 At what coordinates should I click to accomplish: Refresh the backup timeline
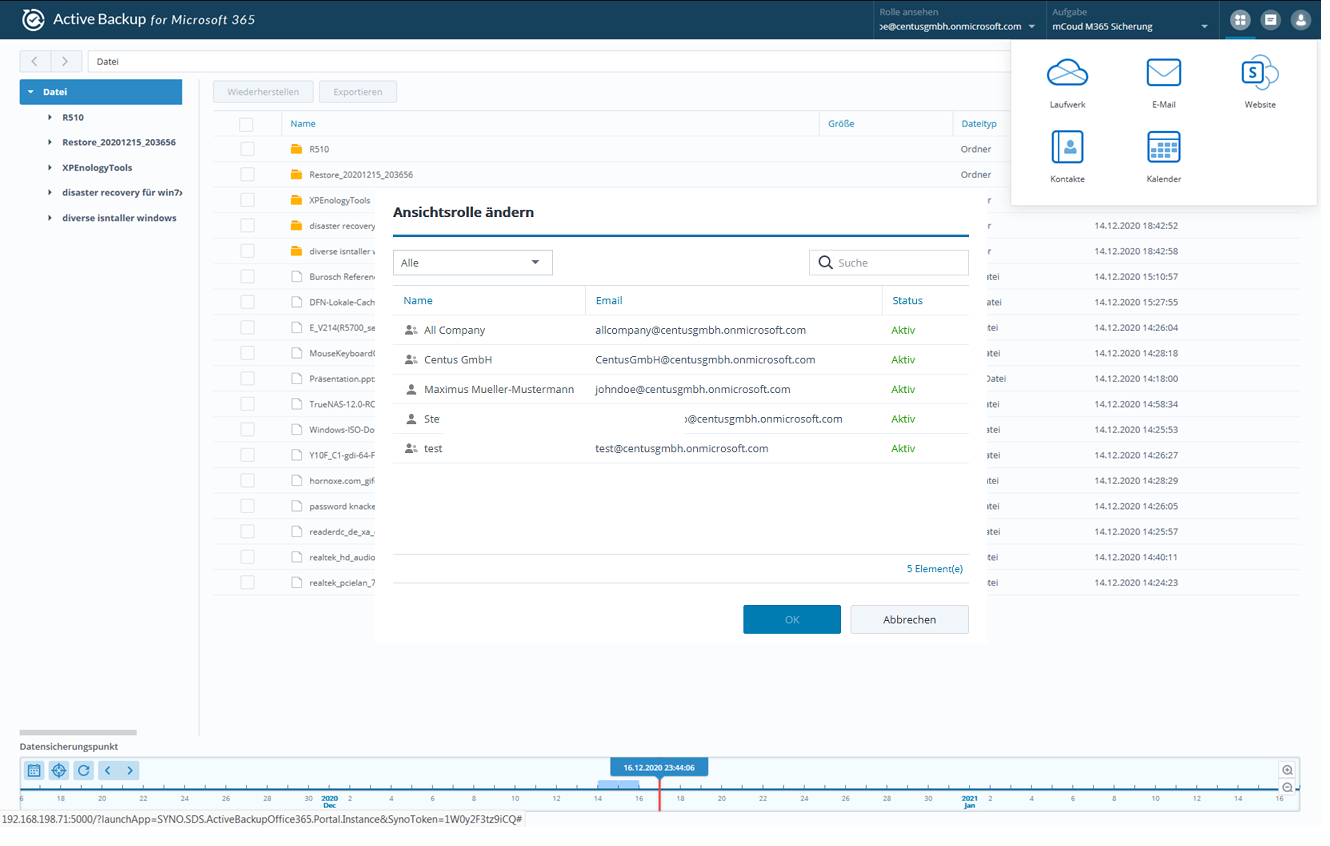tap(84, 770)
